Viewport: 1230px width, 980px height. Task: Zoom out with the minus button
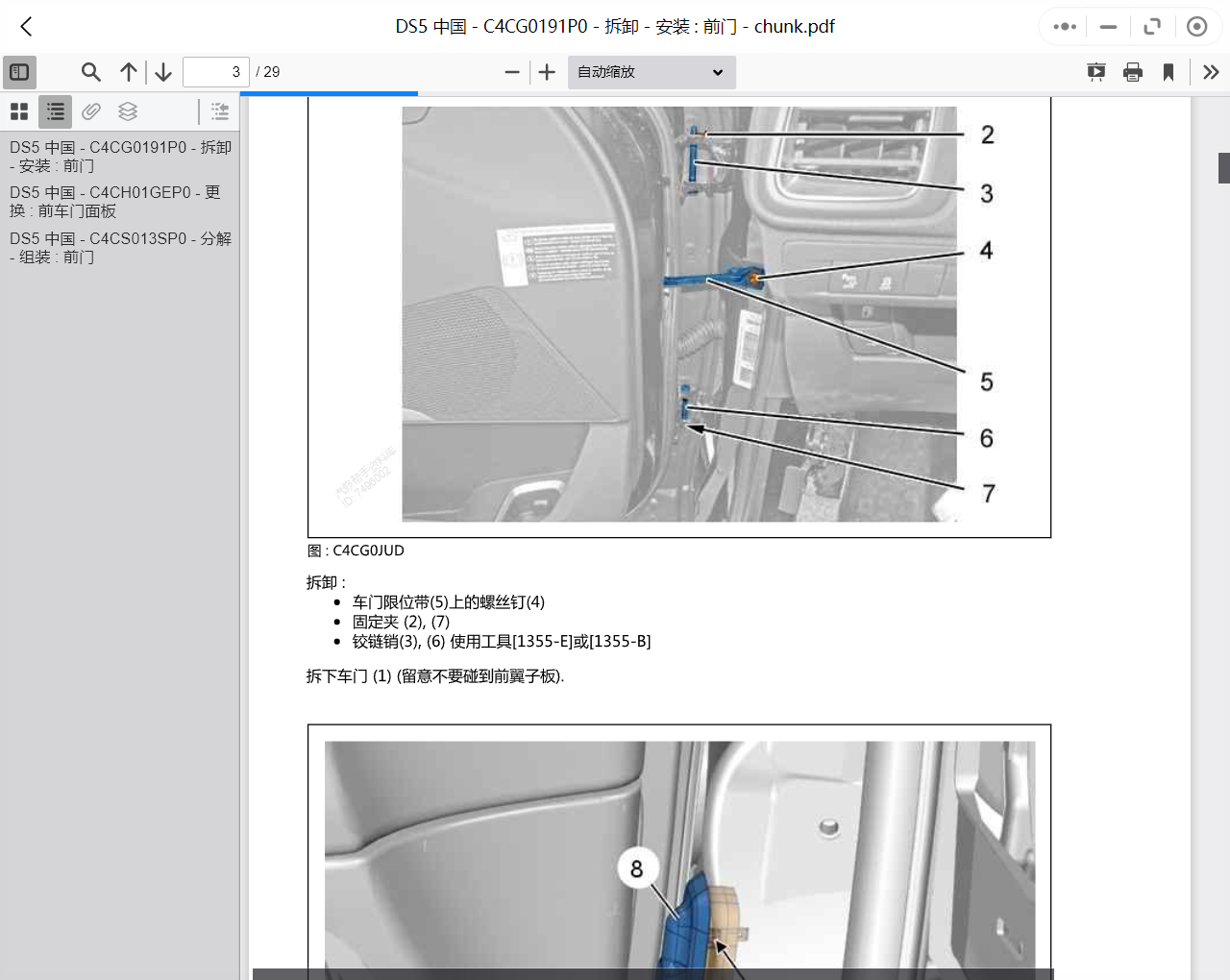point(512,72)
